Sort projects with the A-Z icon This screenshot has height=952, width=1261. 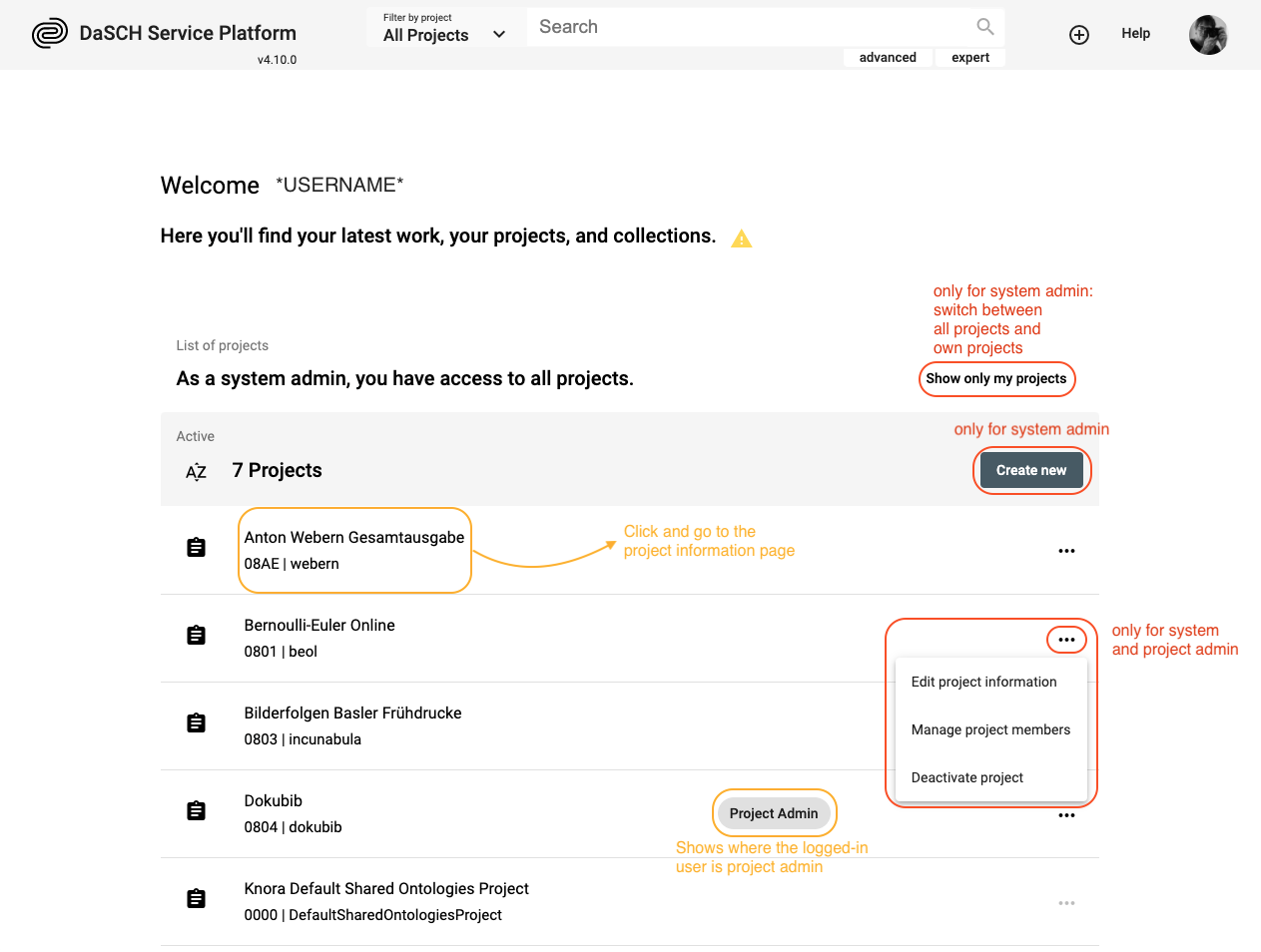pyautogui.click(x=196, y=472)
